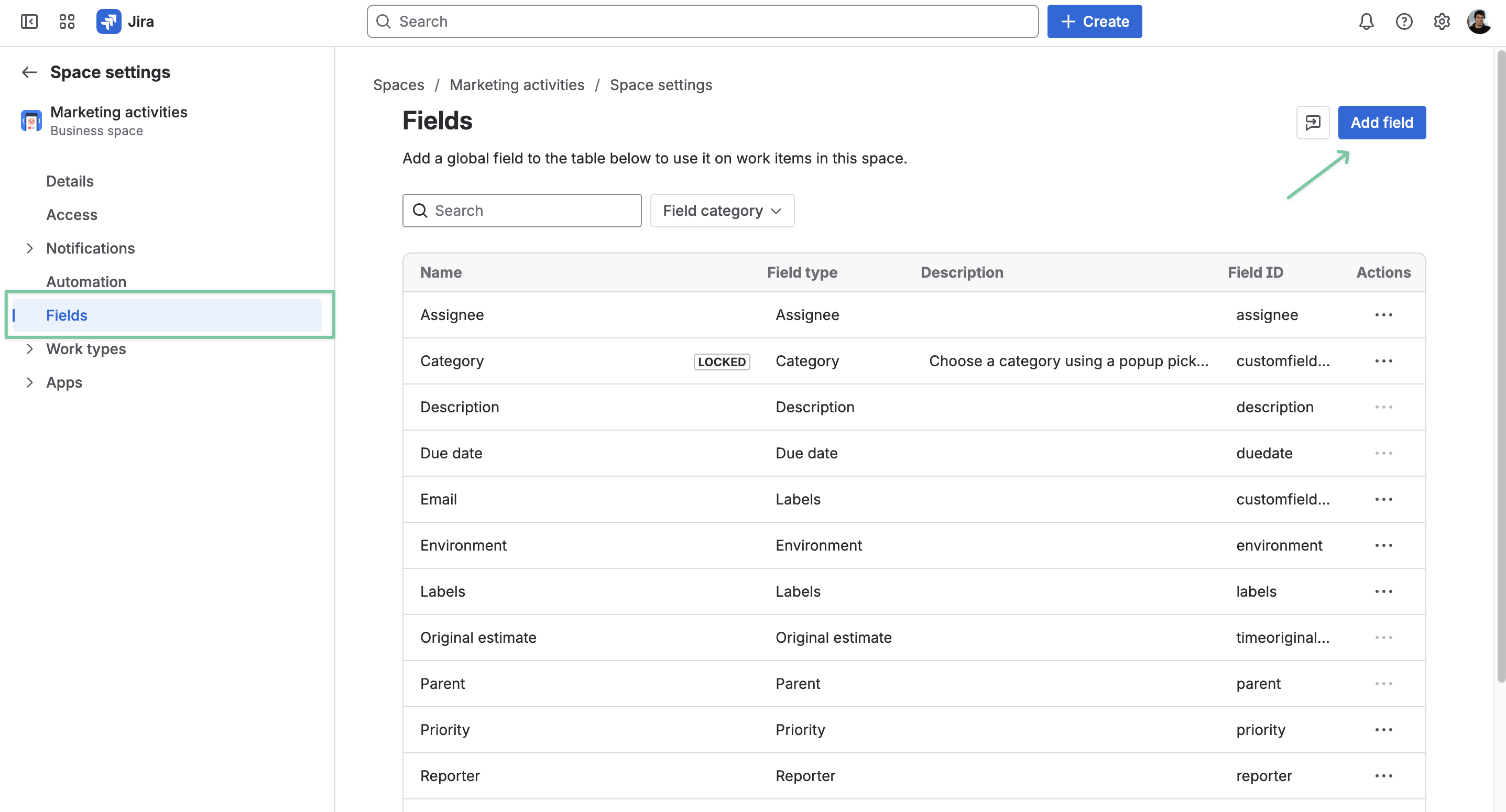Image resolution: width=1506 pixels, height=812 pixels.
Task: Go back using Space settings arrow
Action: coord(29,72)
